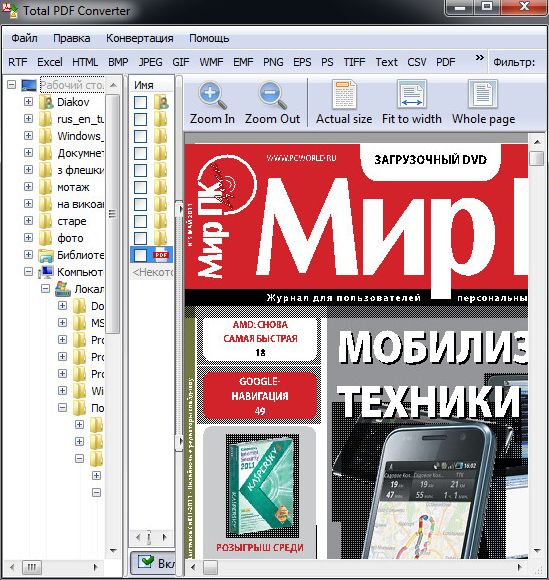Convert to PNG format

tap(273, 62)
